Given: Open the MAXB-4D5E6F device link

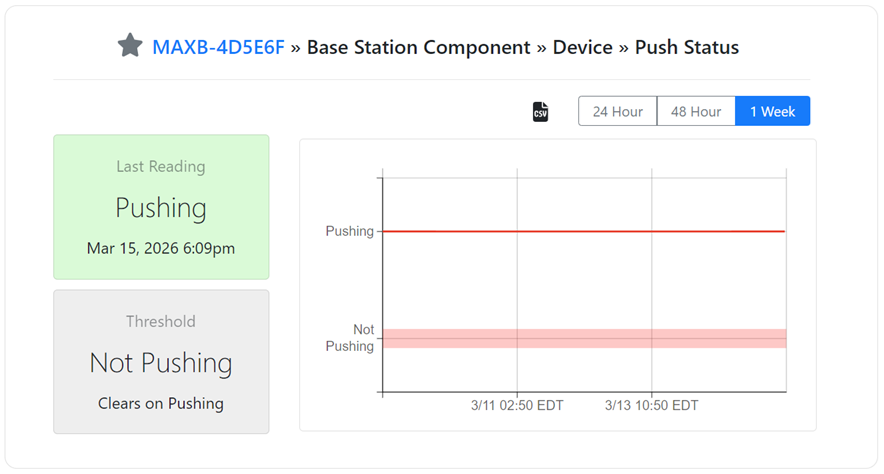Looking at the screenshot, I should click(x=218, y=47).
